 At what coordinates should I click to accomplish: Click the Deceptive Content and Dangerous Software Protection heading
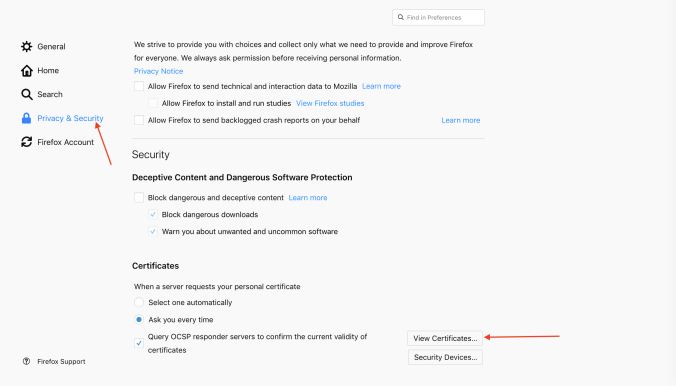click(x=242, y=177)
